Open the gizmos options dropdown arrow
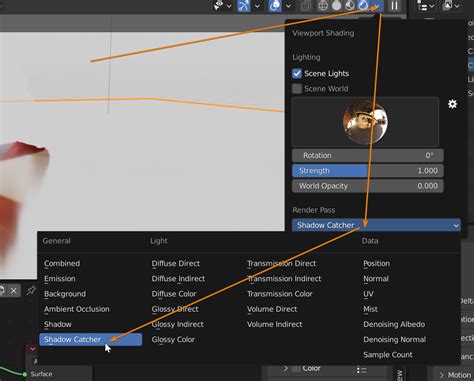This screenshot has height=381, width=474. [x=257, y=6]
